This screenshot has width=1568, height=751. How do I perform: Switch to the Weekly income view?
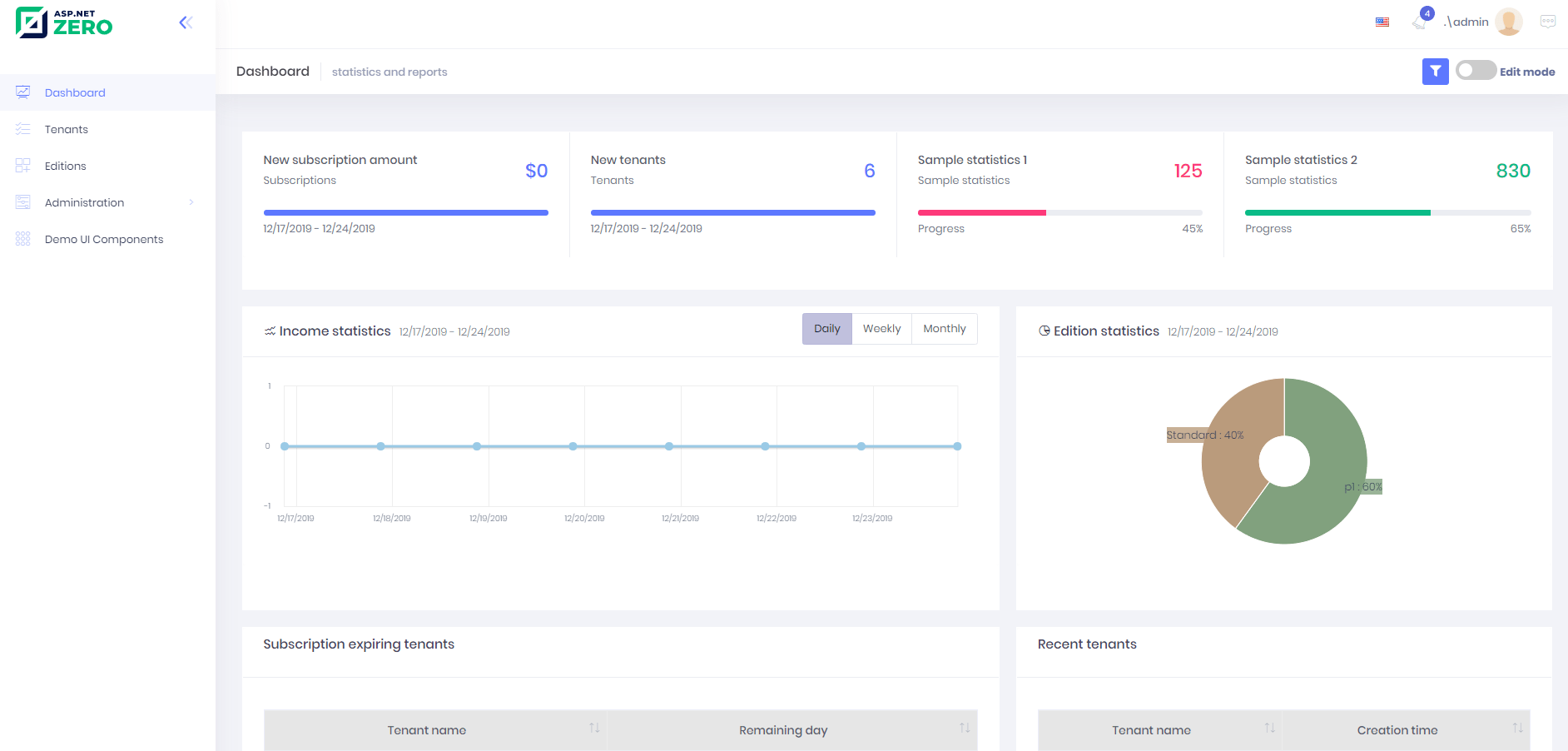[881, 328]
